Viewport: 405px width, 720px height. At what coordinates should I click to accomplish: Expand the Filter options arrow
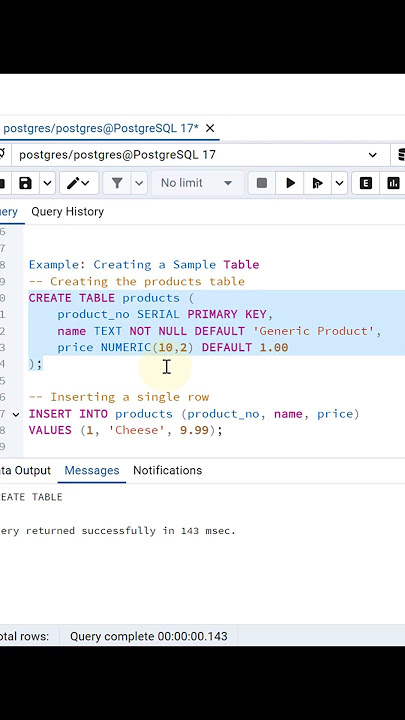139,183
